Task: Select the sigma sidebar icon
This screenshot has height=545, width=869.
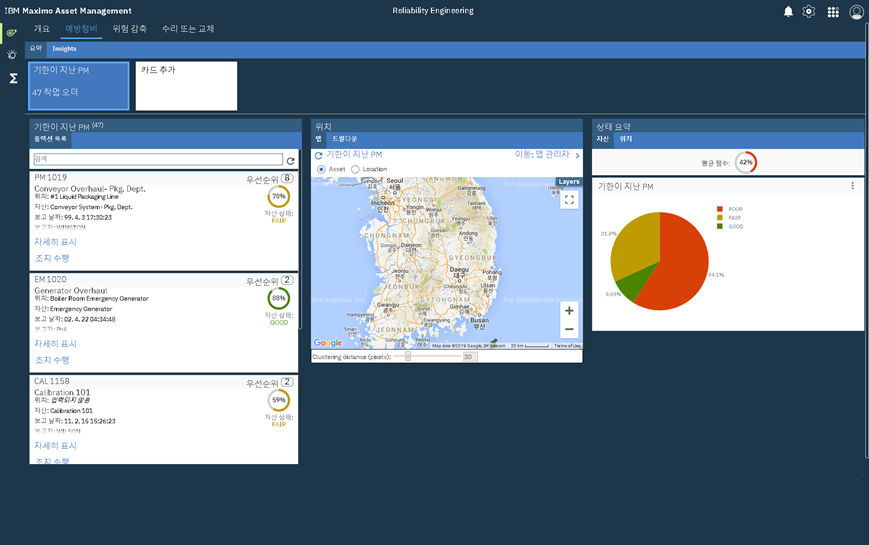Action: click(x=13, y=78)
